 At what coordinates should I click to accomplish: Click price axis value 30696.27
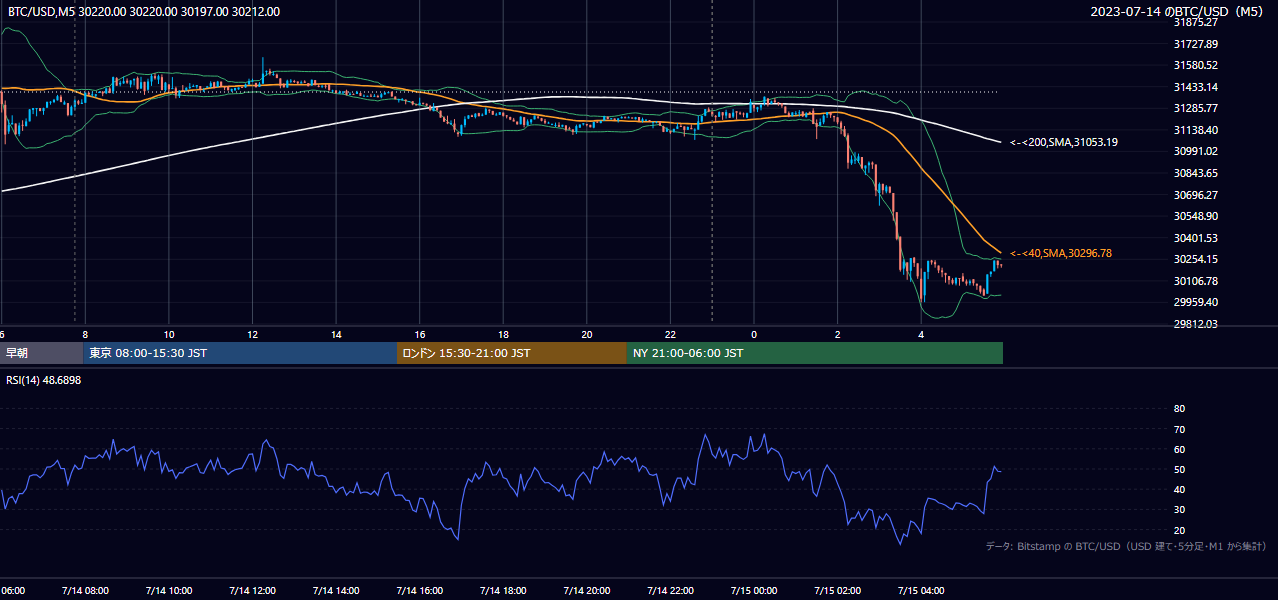click(x=1195, y=195)
